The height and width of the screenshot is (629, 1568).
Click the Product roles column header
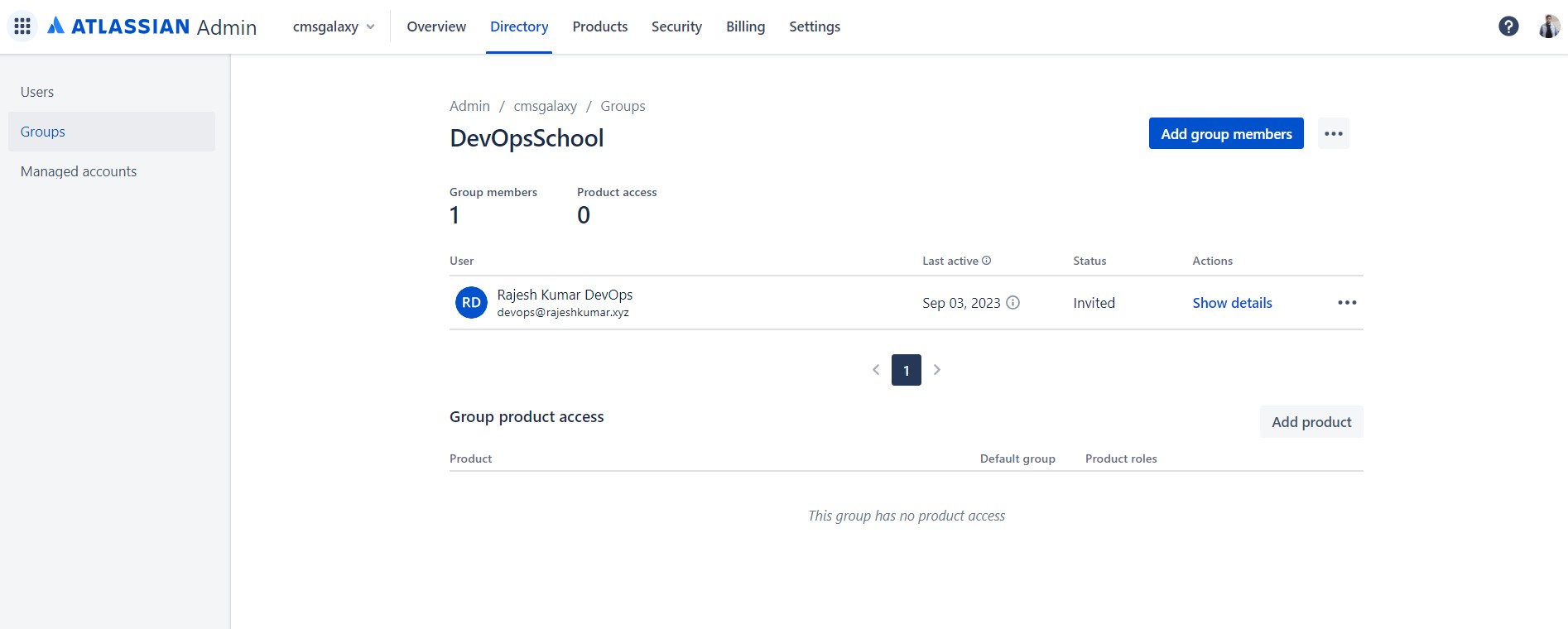click(x=1121, y=459)
